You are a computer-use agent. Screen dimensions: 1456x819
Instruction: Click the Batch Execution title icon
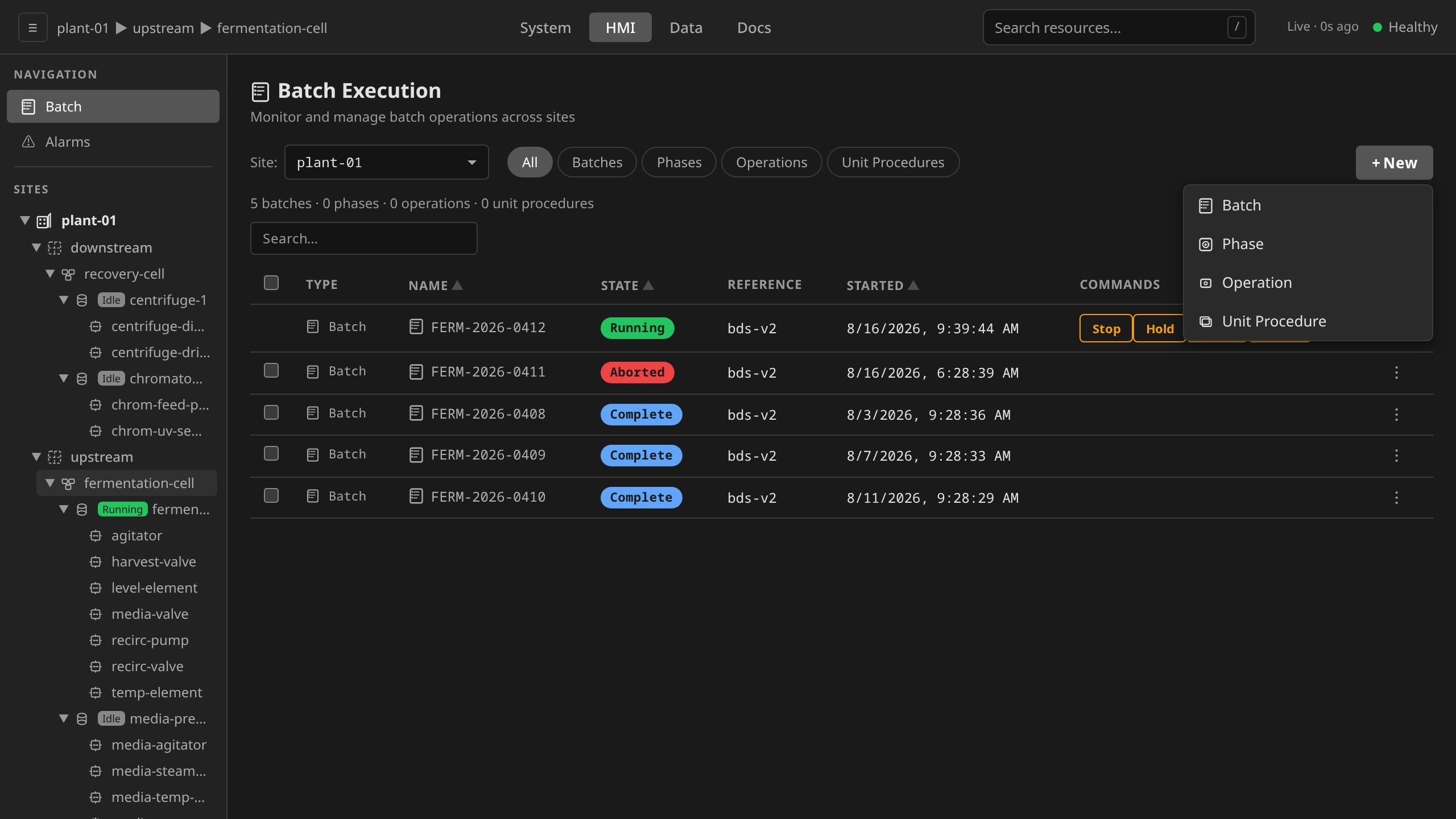260,92
